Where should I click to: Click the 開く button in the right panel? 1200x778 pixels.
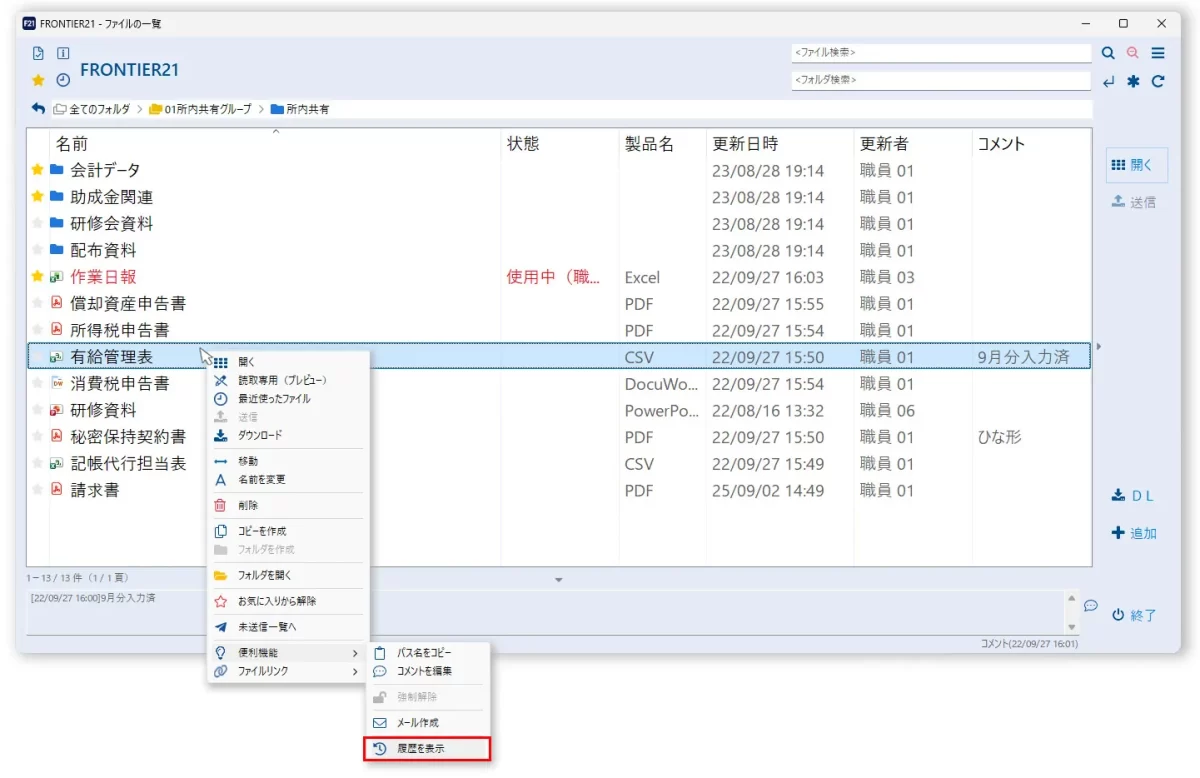(1137, 166)
